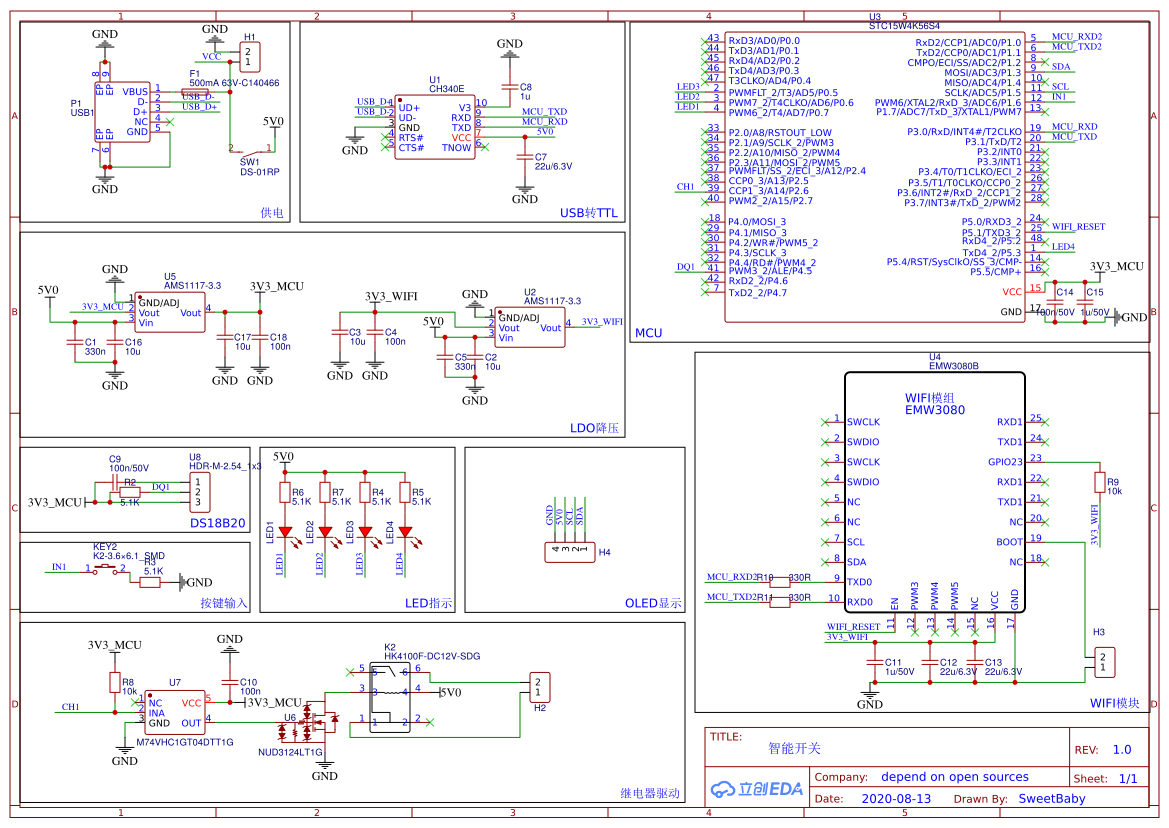Screen dimensions: 1169x828
Task: Select the H2 relay output header
Action: (x=540, y=686)
